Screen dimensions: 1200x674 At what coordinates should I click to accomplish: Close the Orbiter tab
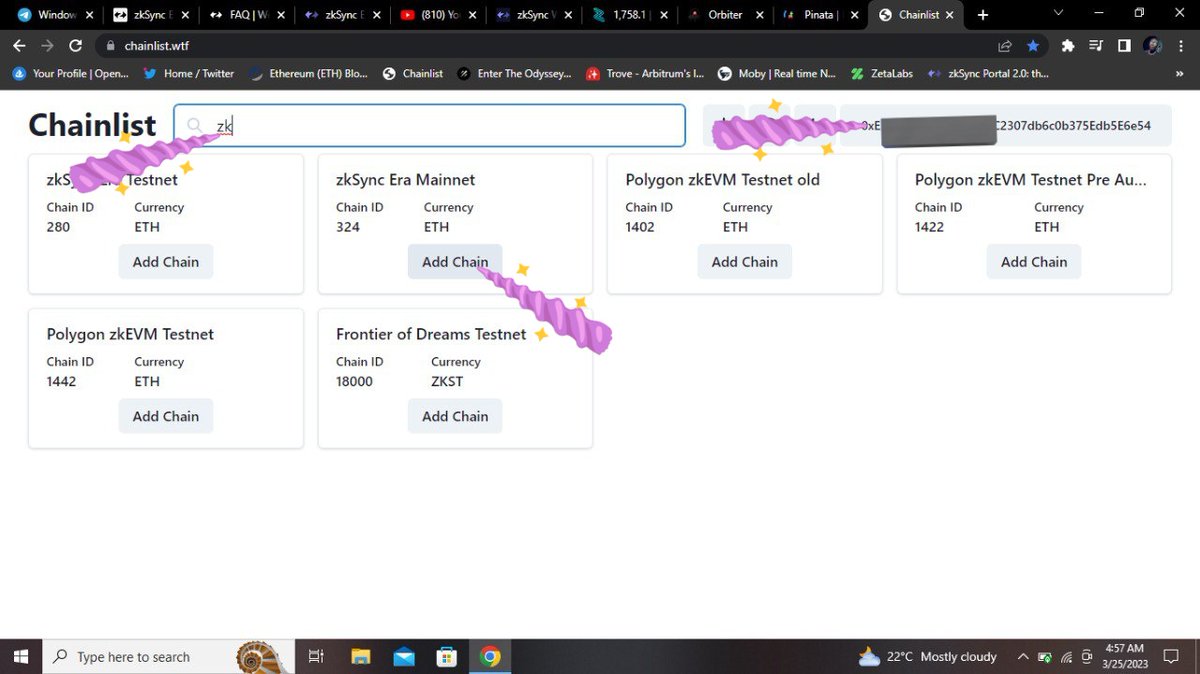point(761,15)
